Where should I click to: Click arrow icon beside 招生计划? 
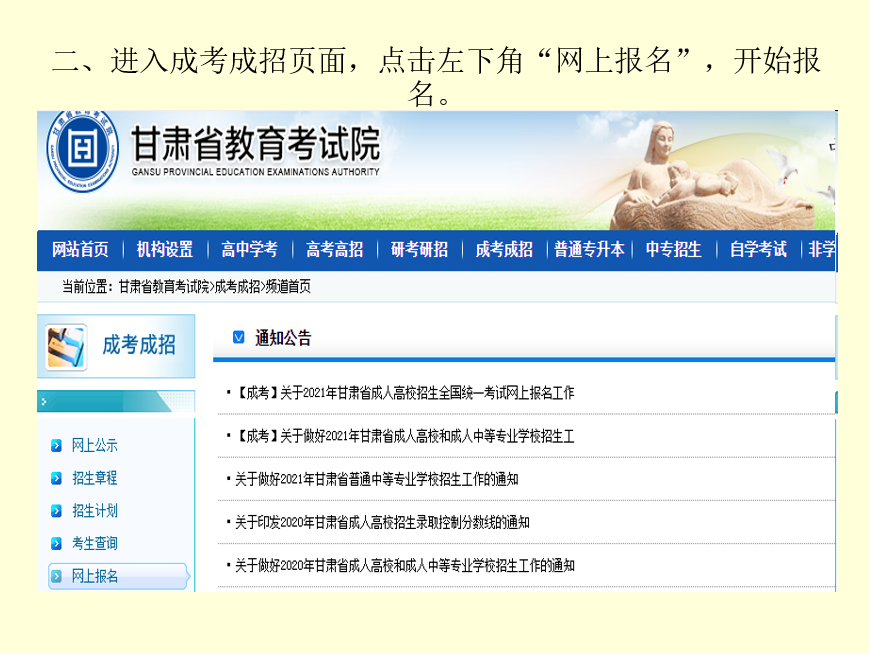[57, 511]
